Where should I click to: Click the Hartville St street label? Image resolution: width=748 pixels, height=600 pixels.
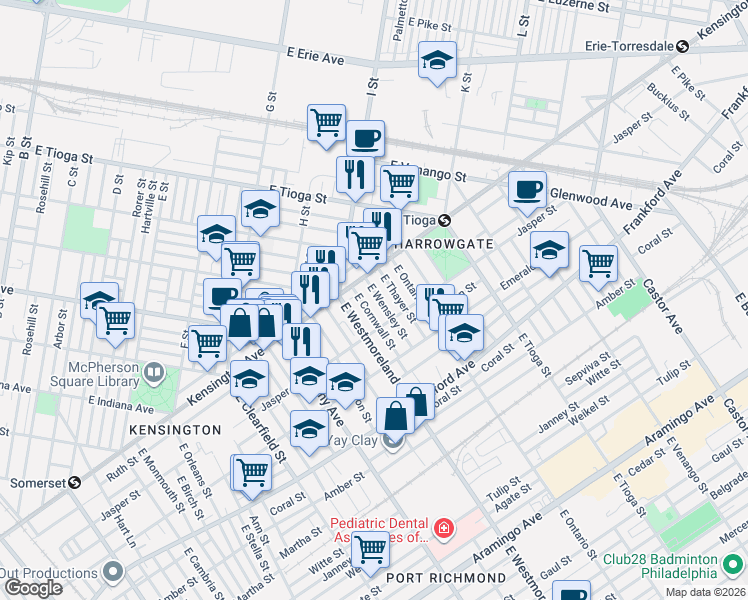pyautogui.click(x=149, y=207)
